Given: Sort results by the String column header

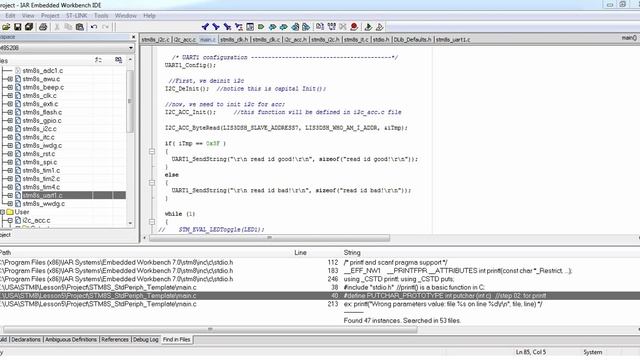Looking at the screenshot, I should point(352,253).
